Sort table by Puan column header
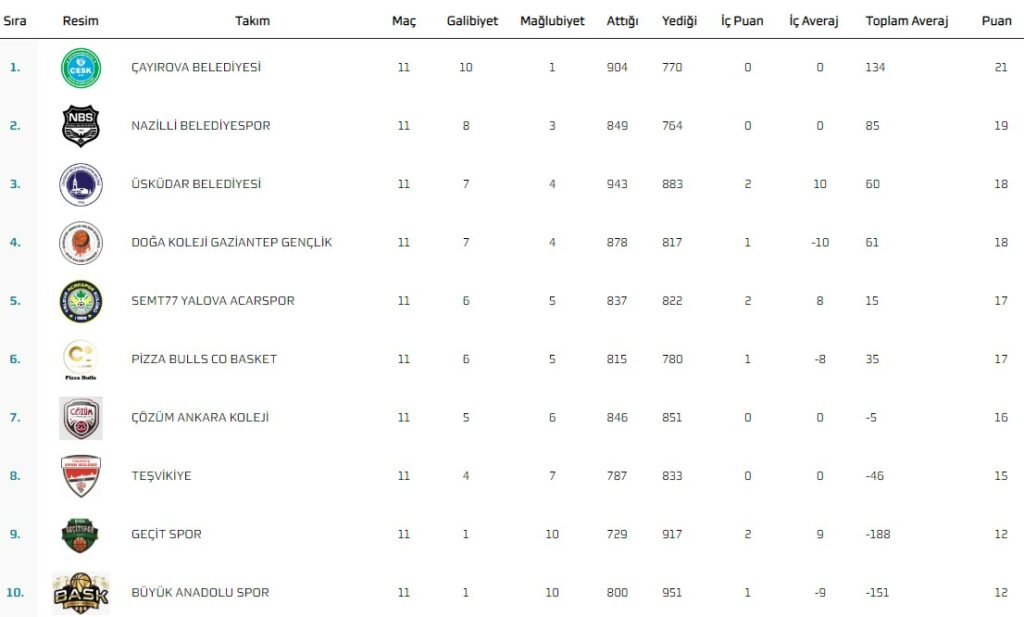Image resolution: width=1024 pixels, height=617 pixels. (996, 21)
